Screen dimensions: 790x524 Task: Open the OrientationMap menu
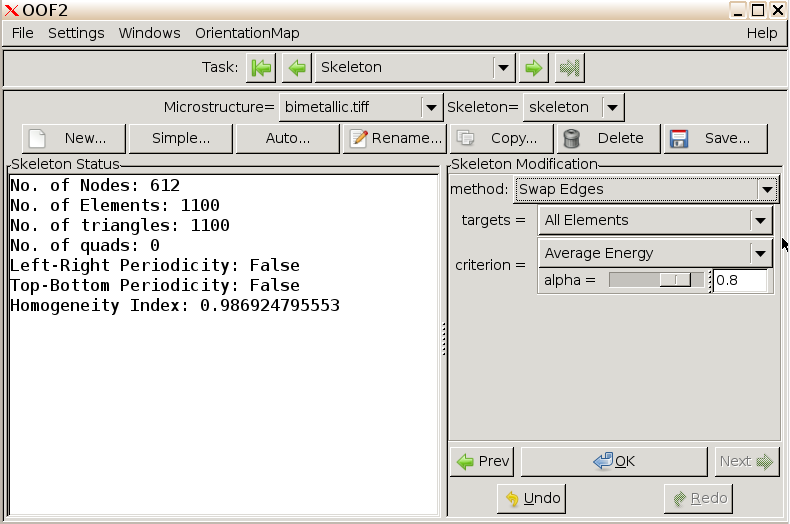pos(247,33)
